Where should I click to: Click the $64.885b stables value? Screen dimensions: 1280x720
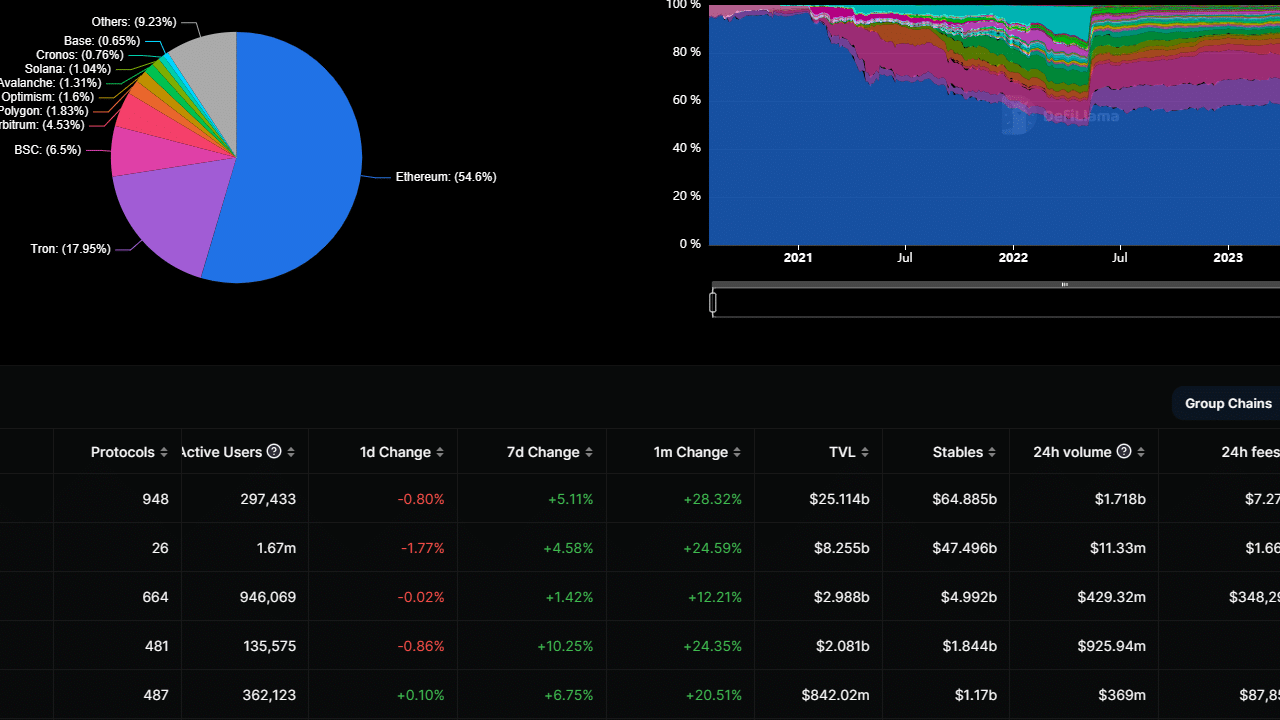[965, 499]
